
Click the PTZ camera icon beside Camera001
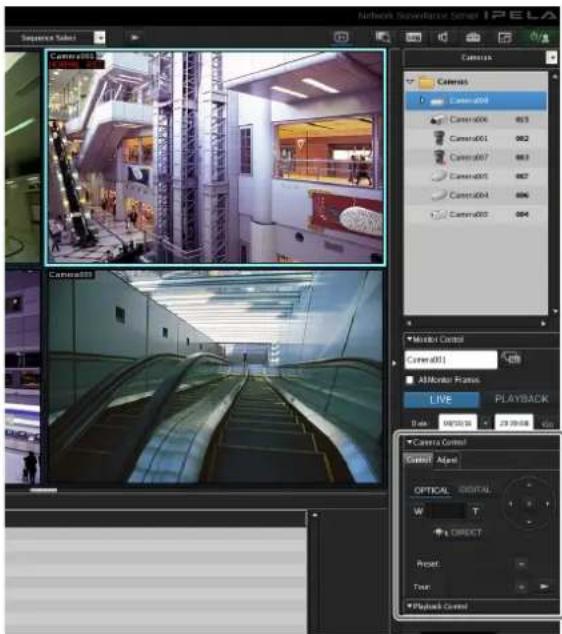(x=439, y=138)
